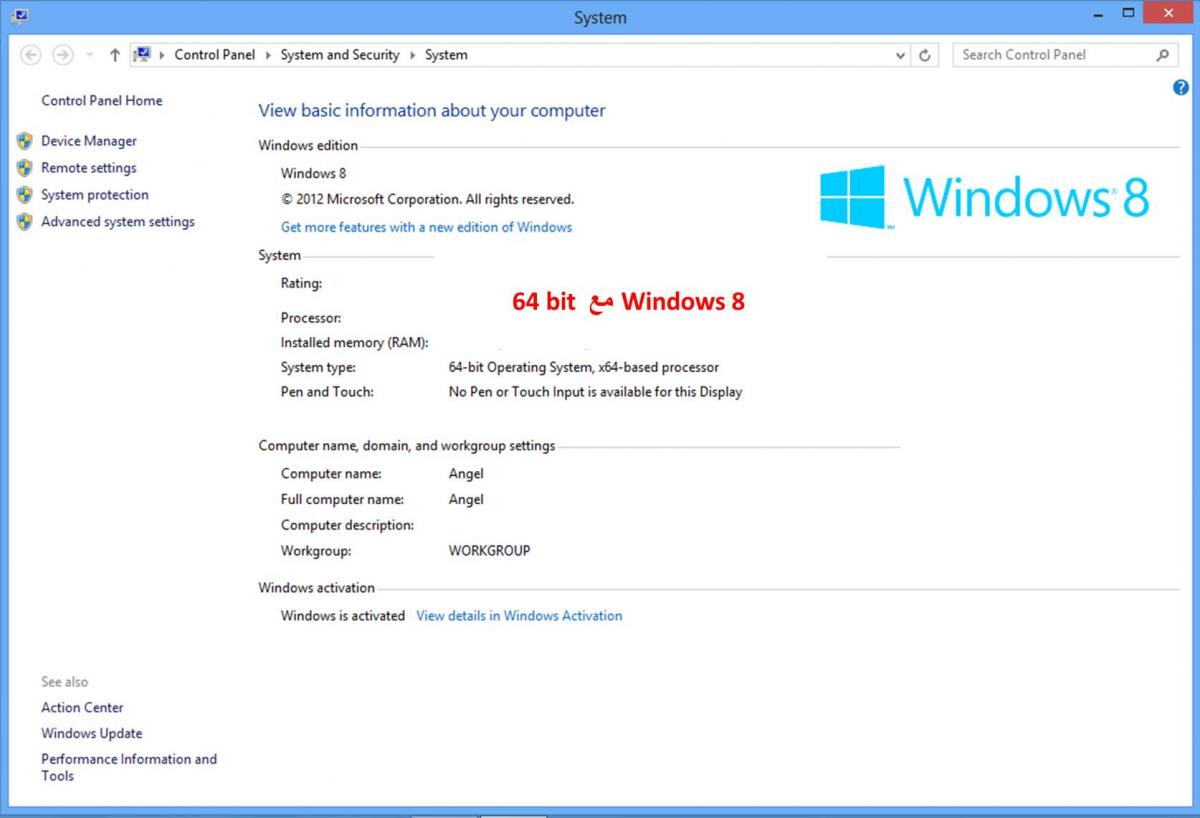Expand the chevron after Control Panel breadcrumb

(x=268, y=55)
